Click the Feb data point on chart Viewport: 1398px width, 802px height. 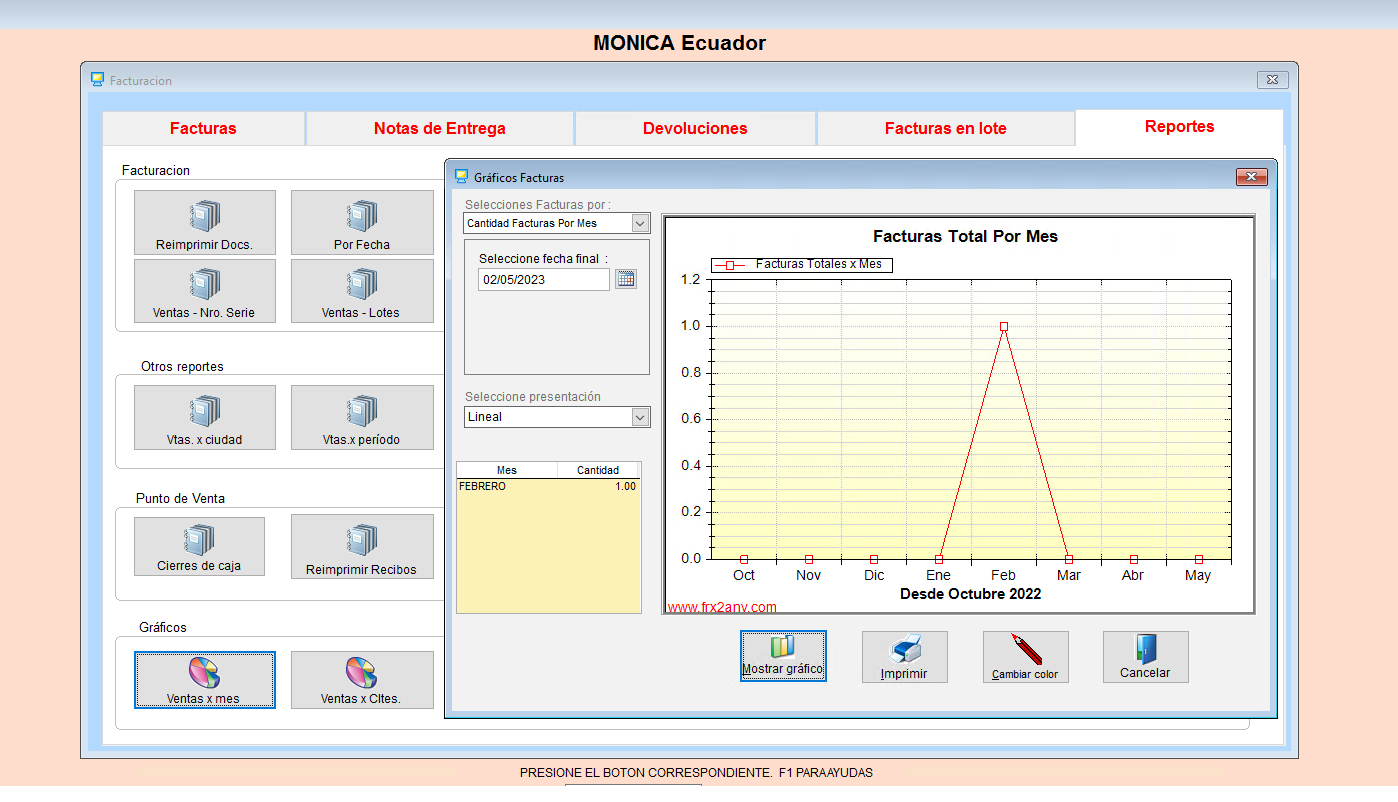click(x=1003, y=326)
